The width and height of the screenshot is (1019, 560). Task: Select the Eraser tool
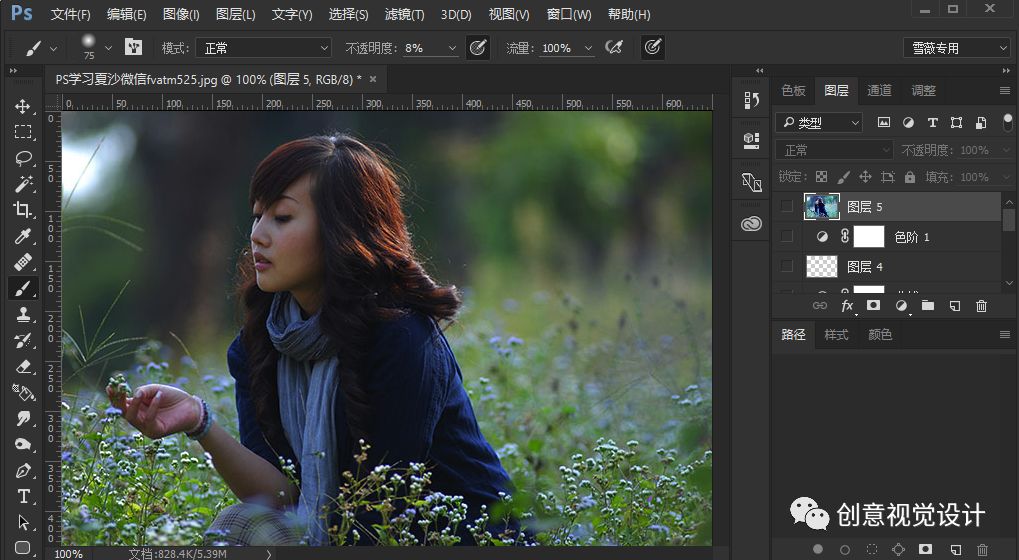click(23, 366)
